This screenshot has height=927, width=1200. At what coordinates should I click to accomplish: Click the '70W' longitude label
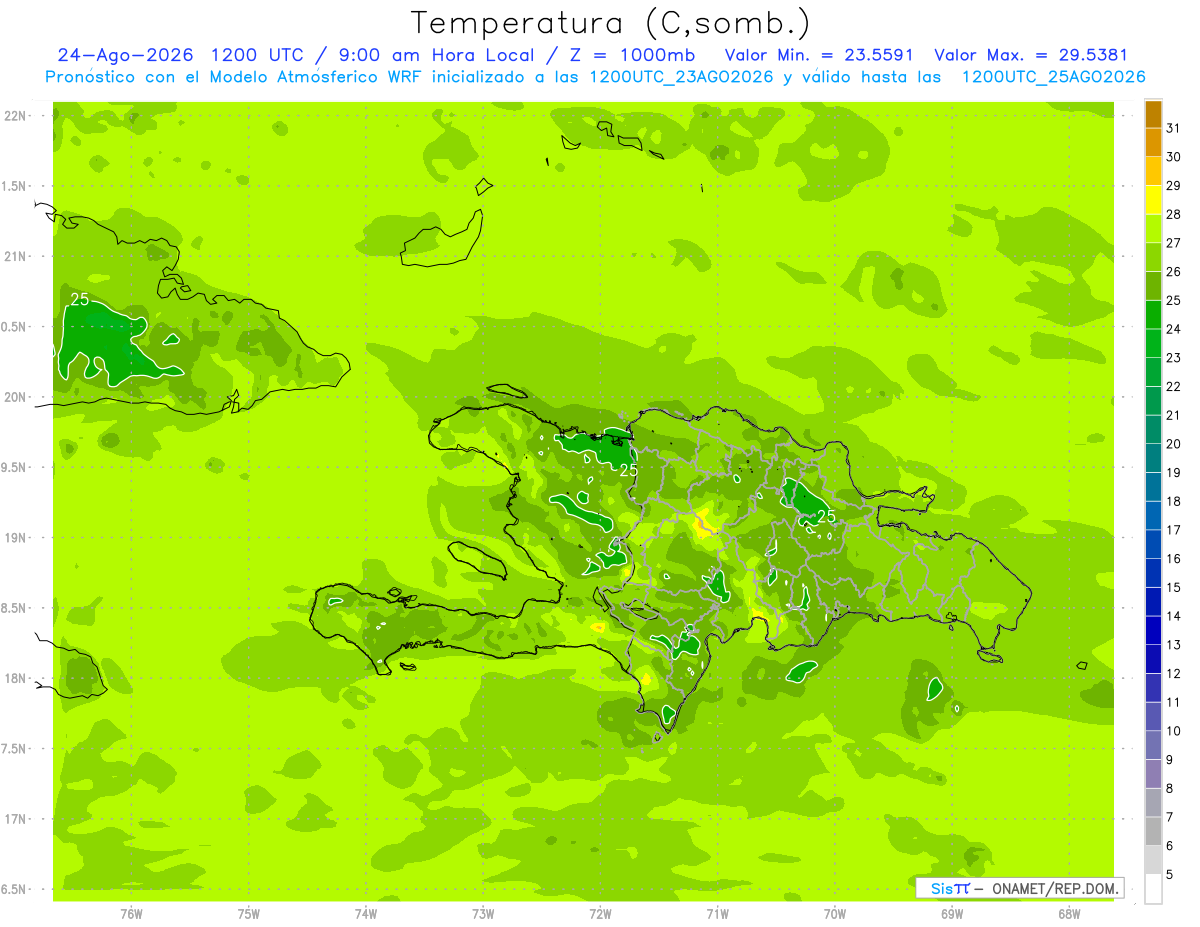(x=835, y=913)
